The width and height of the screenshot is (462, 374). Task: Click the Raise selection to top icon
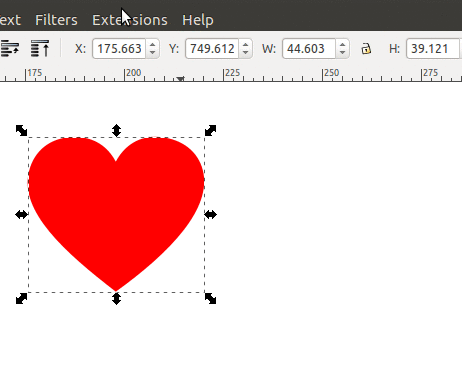[40, 49]
